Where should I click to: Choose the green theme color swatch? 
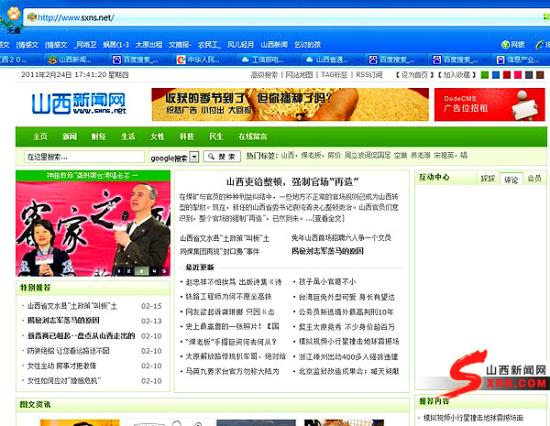point(484,75)
